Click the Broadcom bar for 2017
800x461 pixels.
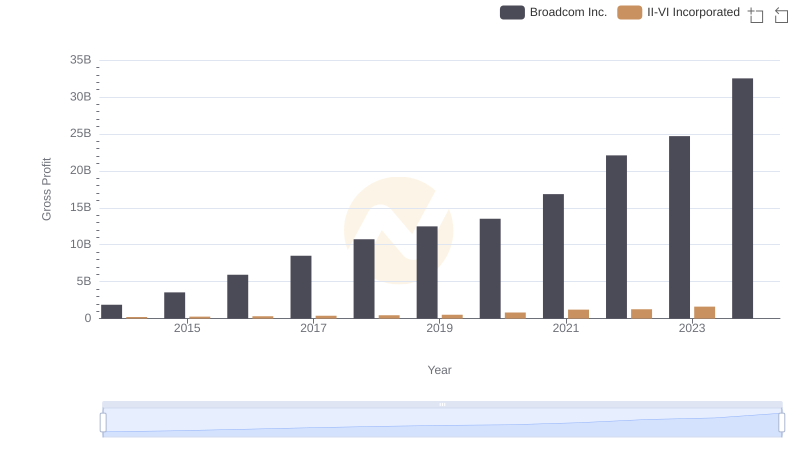(301, 287)
